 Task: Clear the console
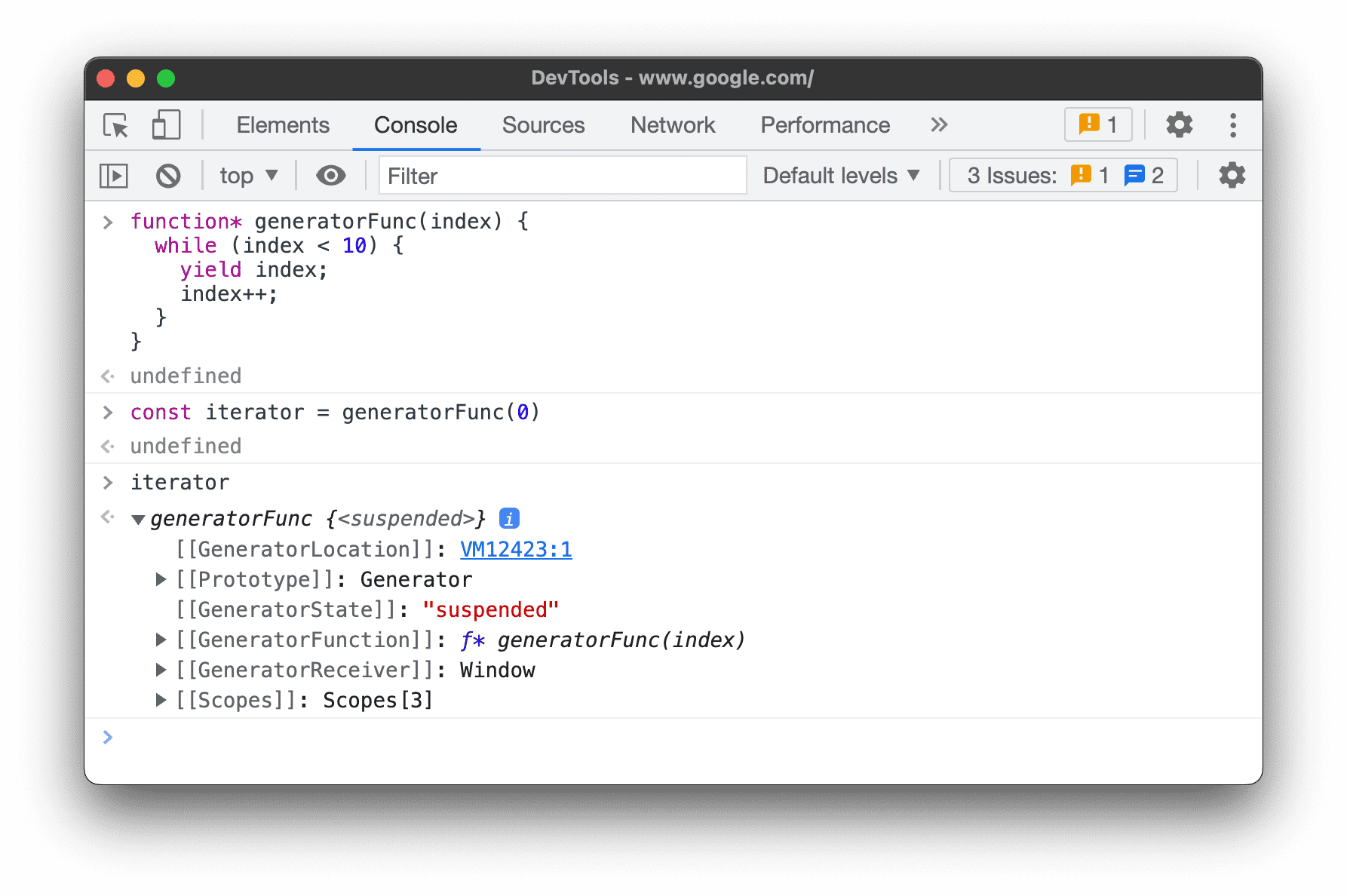(168, 175)
